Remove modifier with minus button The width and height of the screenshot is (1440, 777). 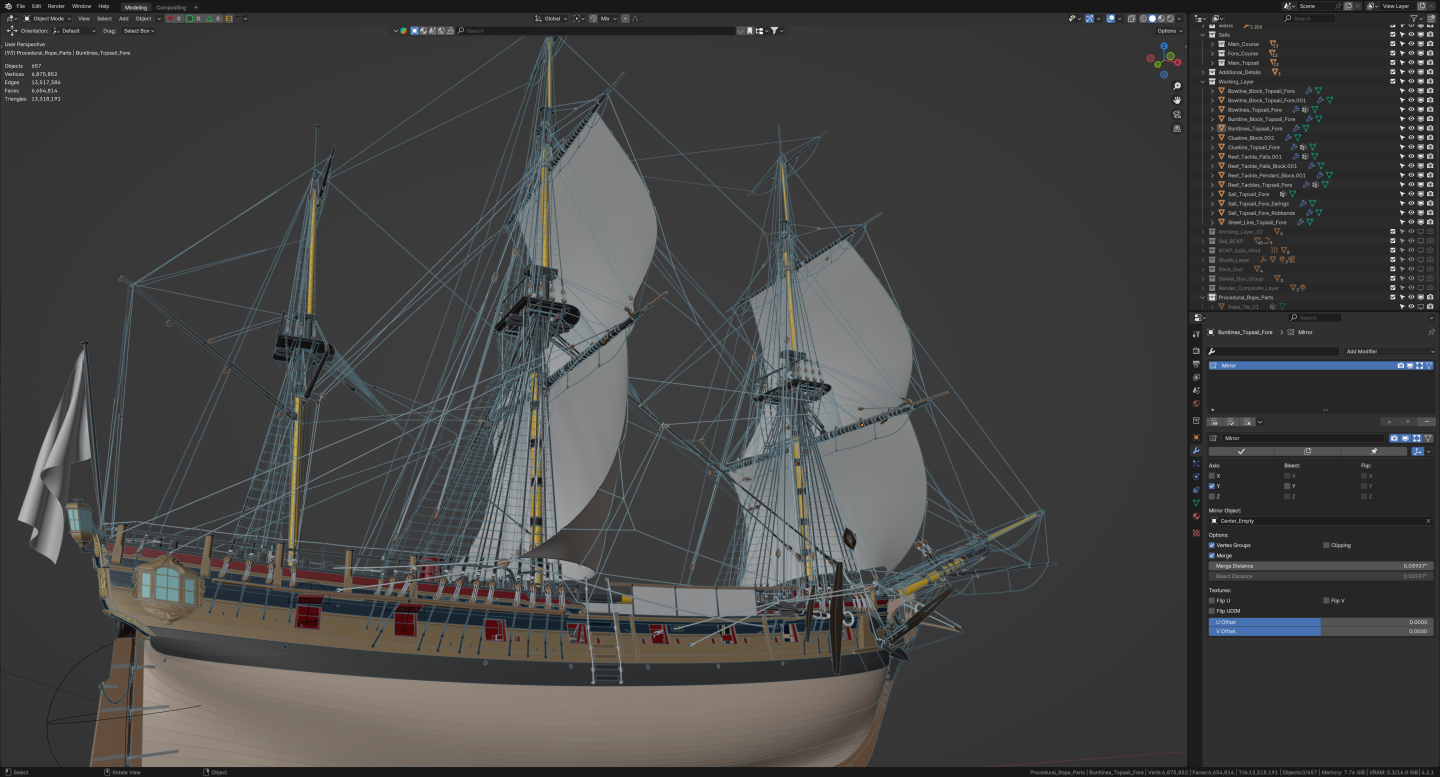pos(1427,422)
